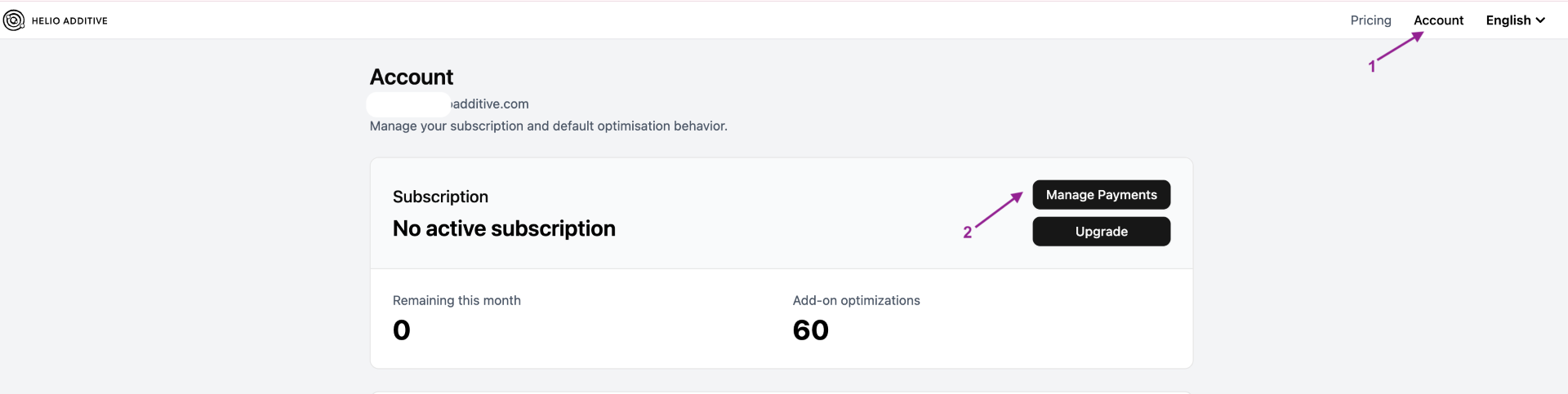The image size is (1568, 394).
Task: Click the remaining count value 0
Action: (402, 330)
